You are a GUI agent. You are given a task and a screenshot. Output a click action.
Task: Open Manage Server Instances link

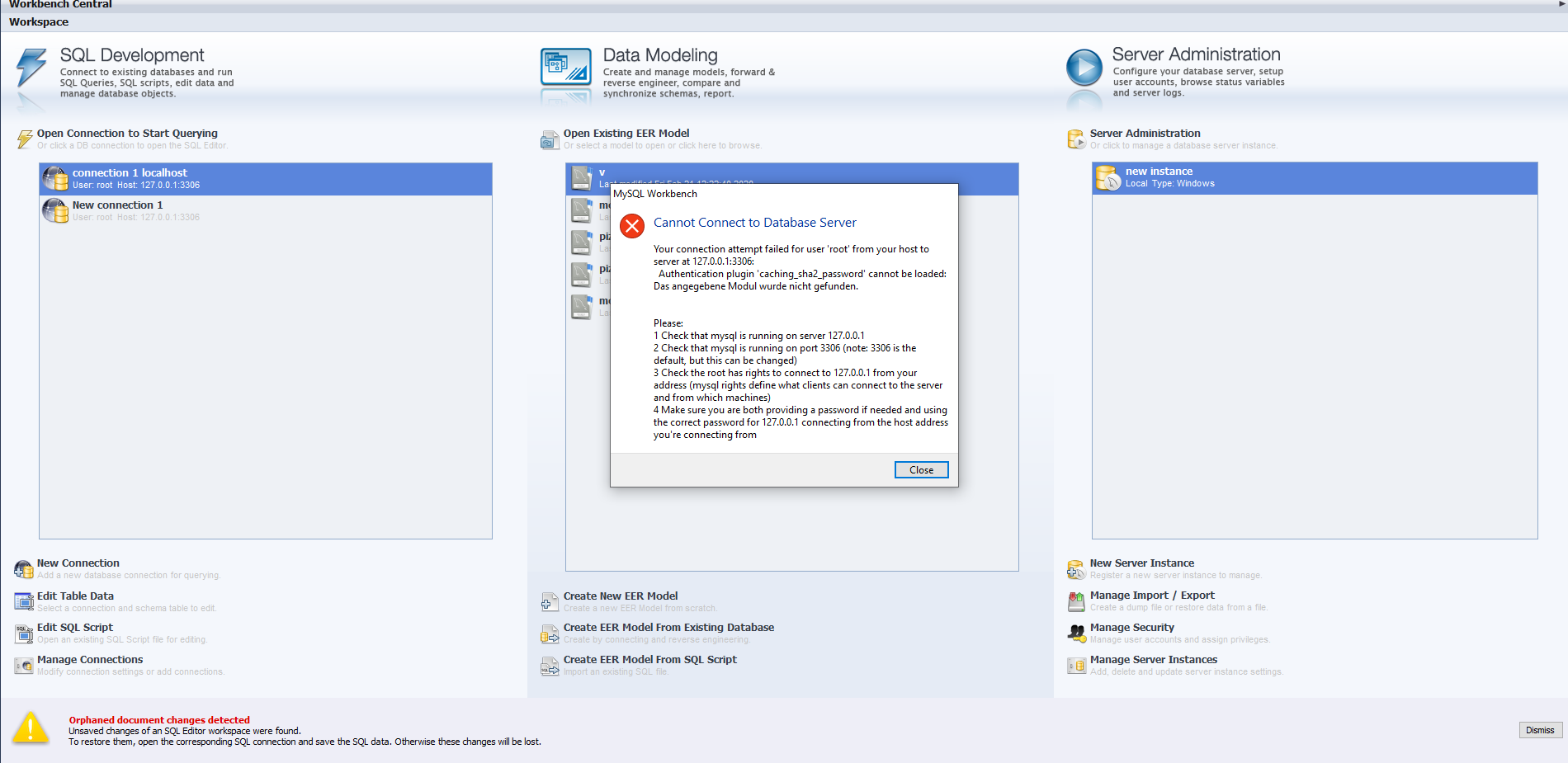tap(1153, 660)
